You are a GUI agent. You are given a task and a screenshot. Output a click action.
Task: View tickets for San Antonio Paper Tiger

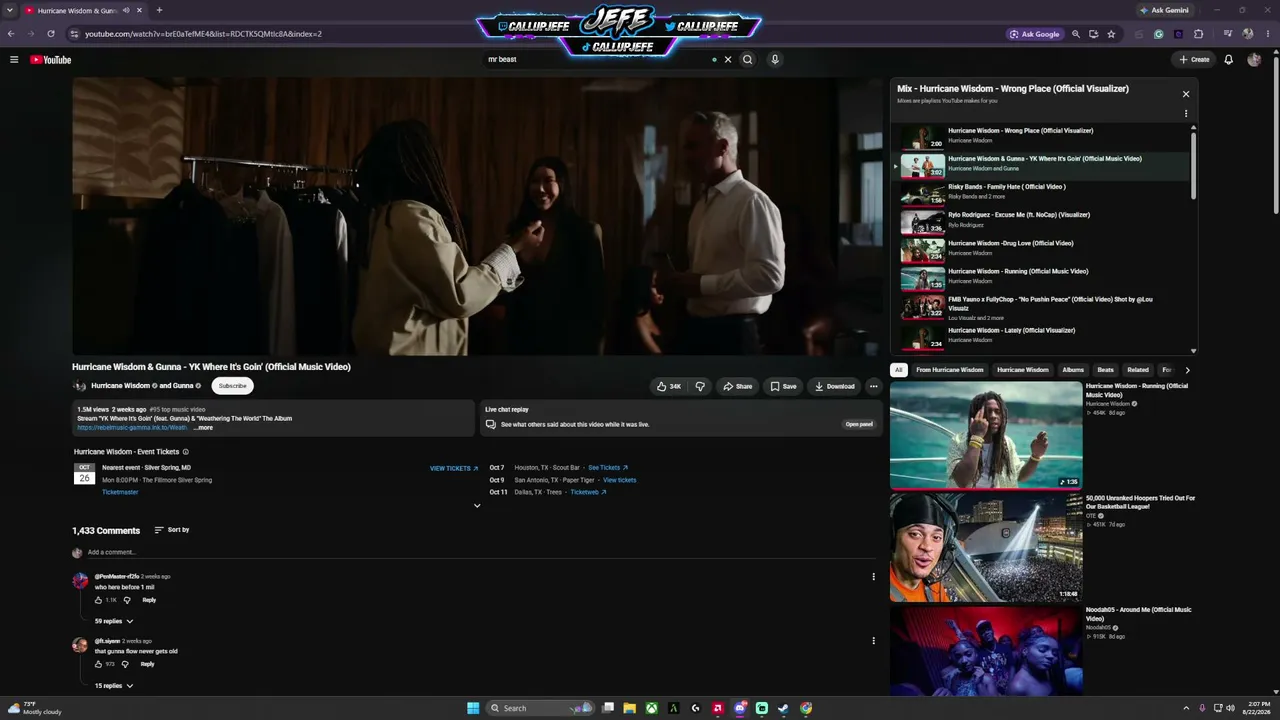[619, 480]
